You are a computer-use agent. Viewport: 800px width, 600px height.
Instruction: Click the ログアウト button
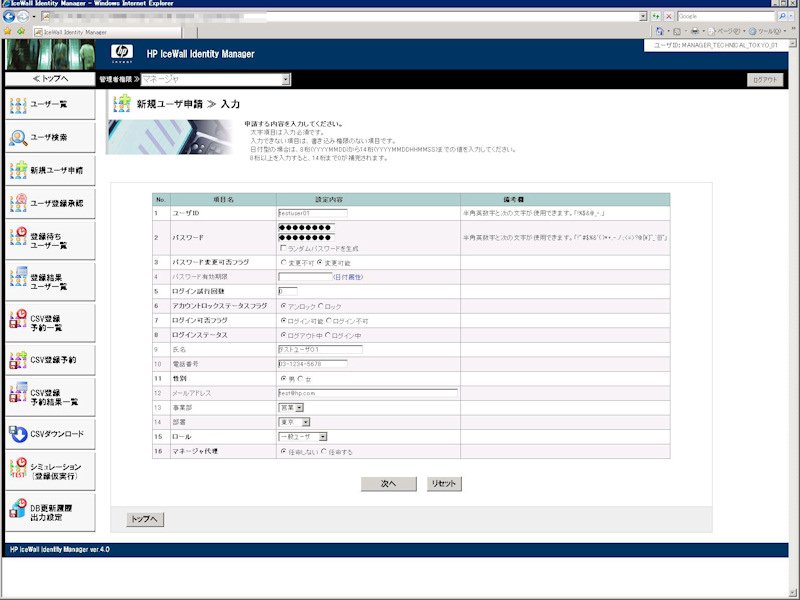pos(765,80)
